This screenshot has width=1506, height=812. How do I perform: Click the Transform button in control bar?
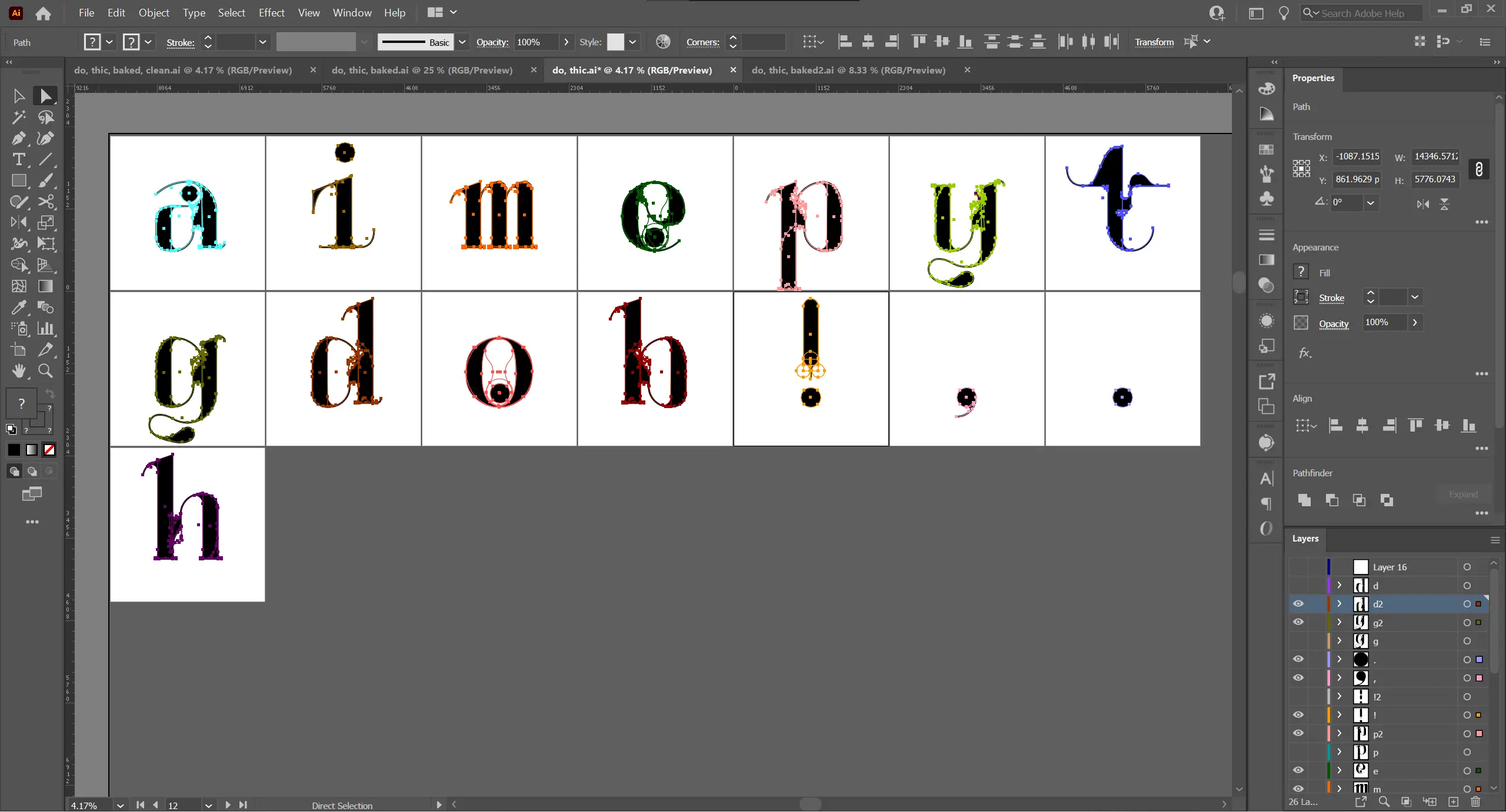(1154, 42)
